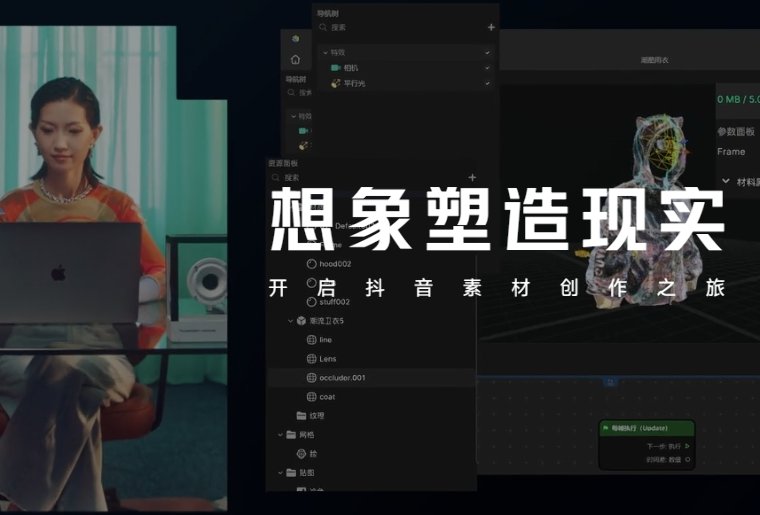Select the green camera icon beside 相机

click(x=335, y=68)
